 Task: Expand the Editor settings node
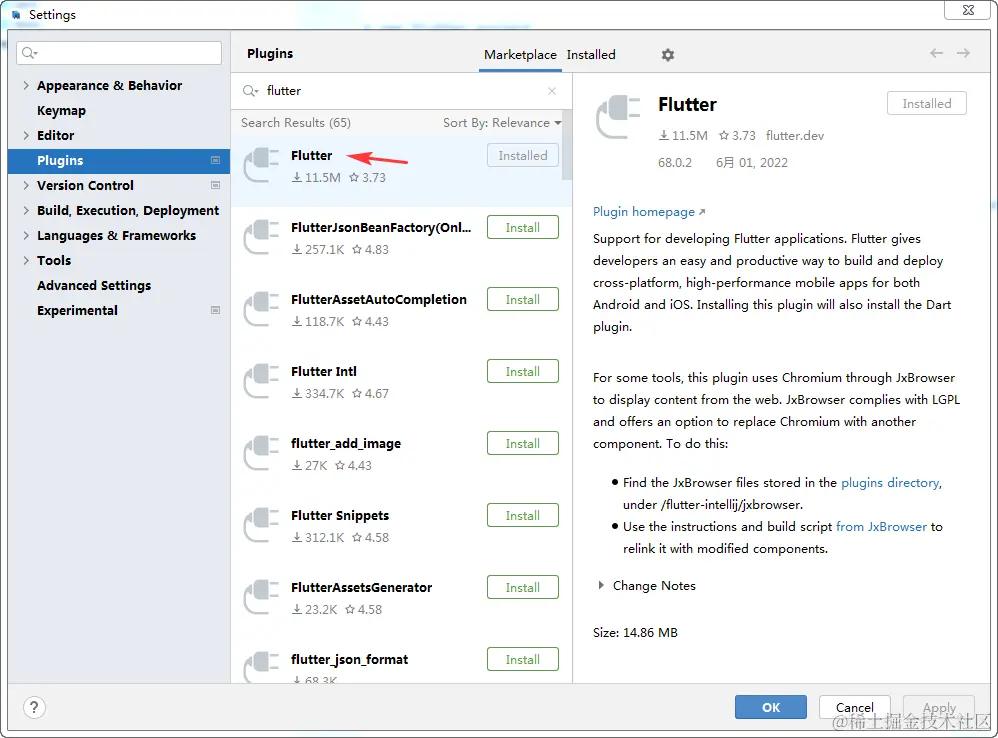click(26, 136)
